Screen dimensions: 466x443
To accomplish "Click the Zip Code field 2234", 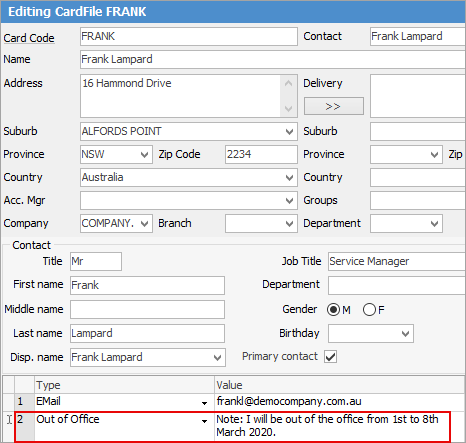I will [261, 155].
